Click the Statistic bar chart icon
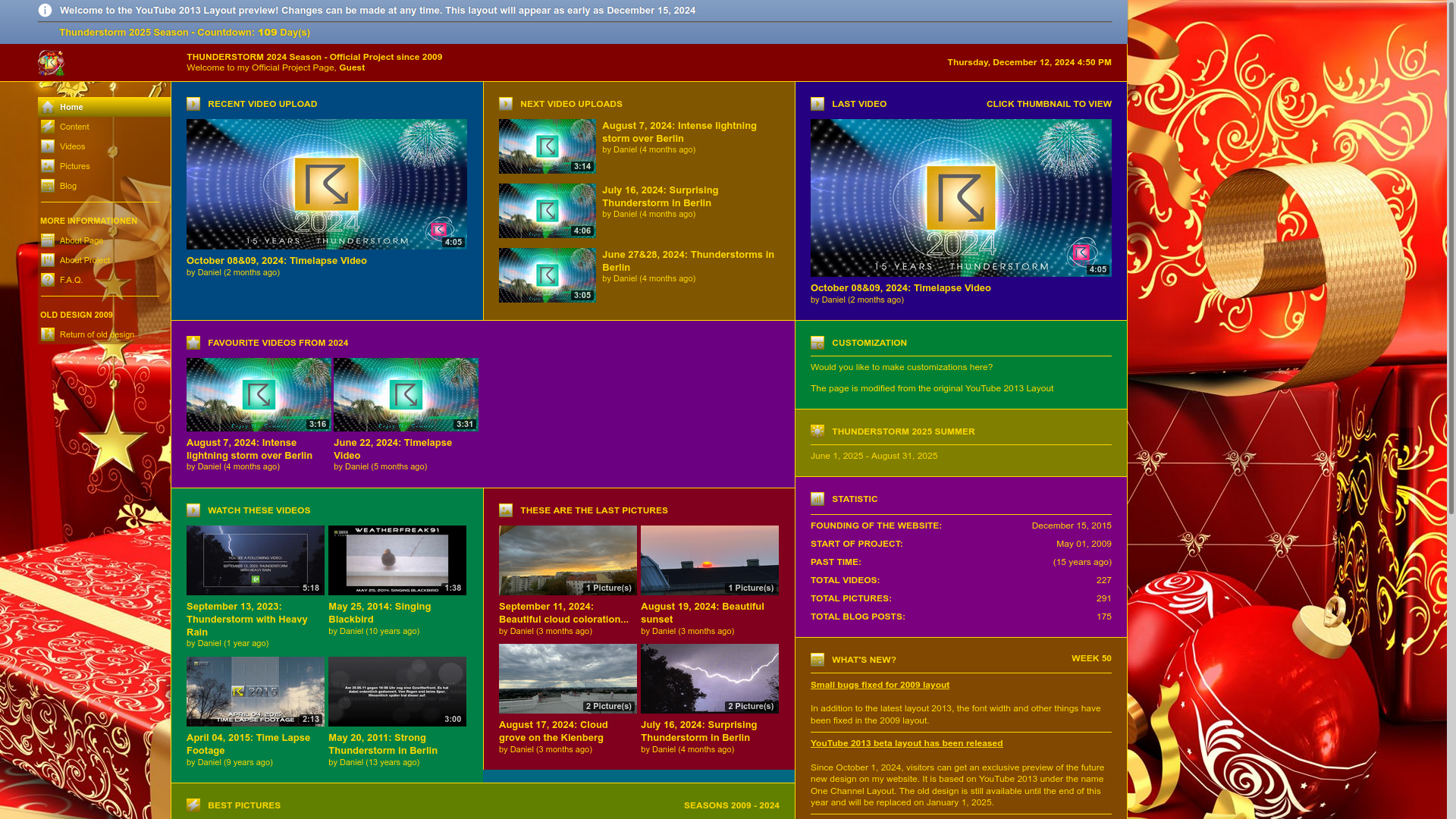1456x819 pixels. click(817, 499)
